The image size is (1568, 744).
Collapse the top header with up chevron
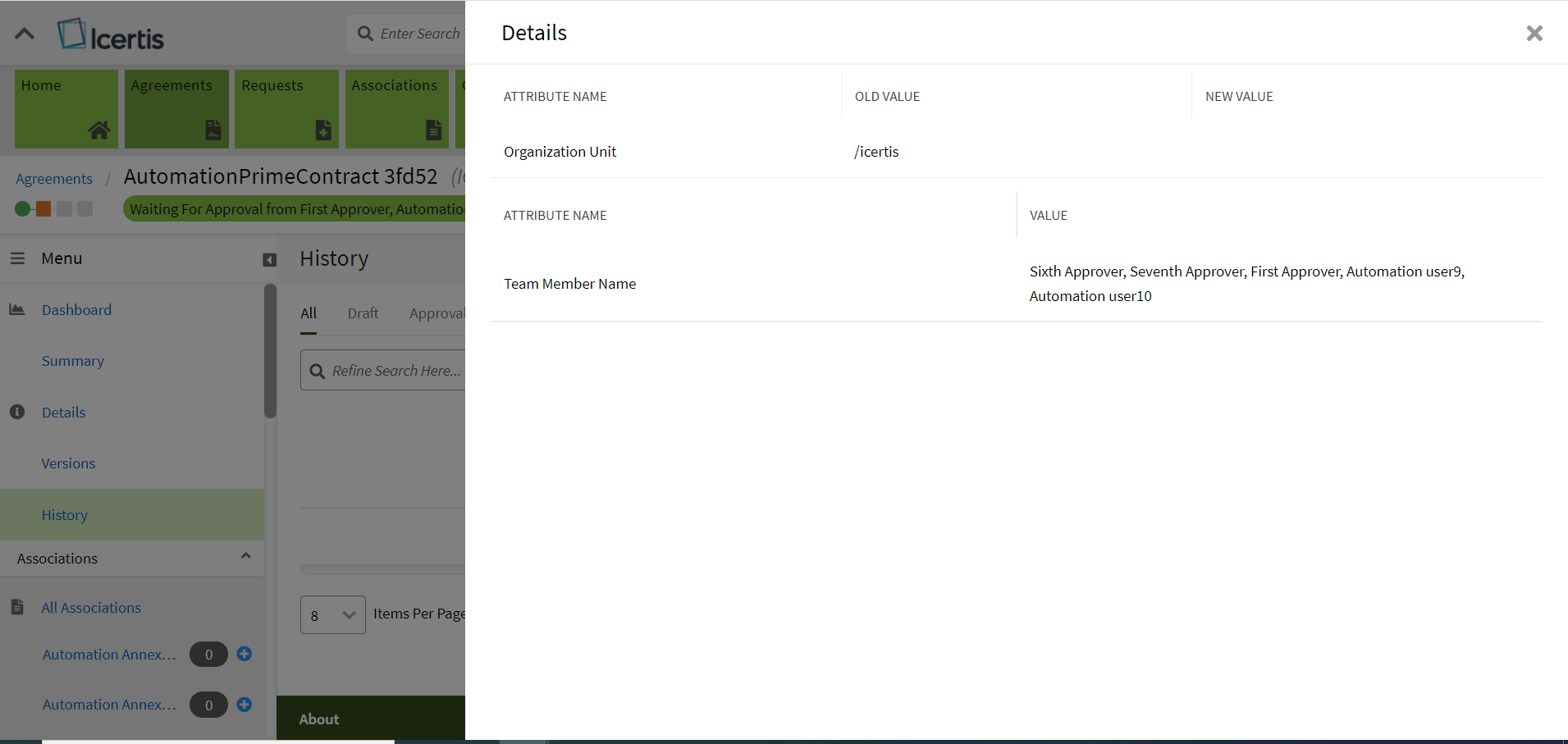point(25,34)
